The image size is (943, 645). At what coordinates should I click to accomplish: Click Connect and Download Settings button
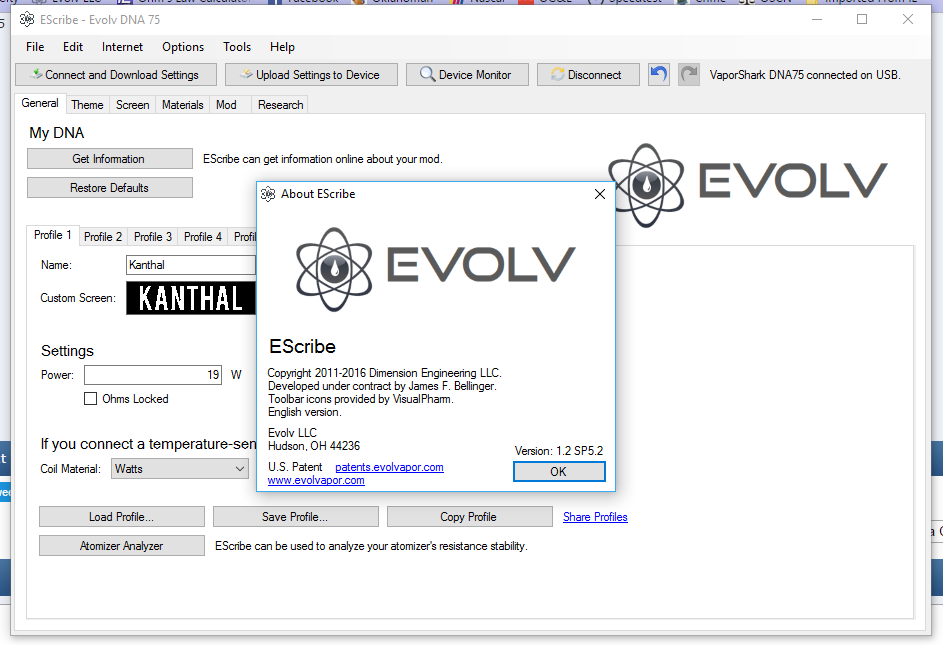click(114, 75)
